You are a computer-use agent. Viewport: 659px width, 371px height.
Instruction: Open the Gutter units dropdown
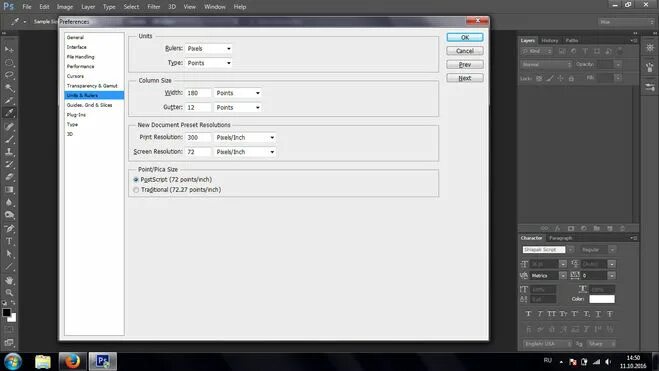coord(237,108)
